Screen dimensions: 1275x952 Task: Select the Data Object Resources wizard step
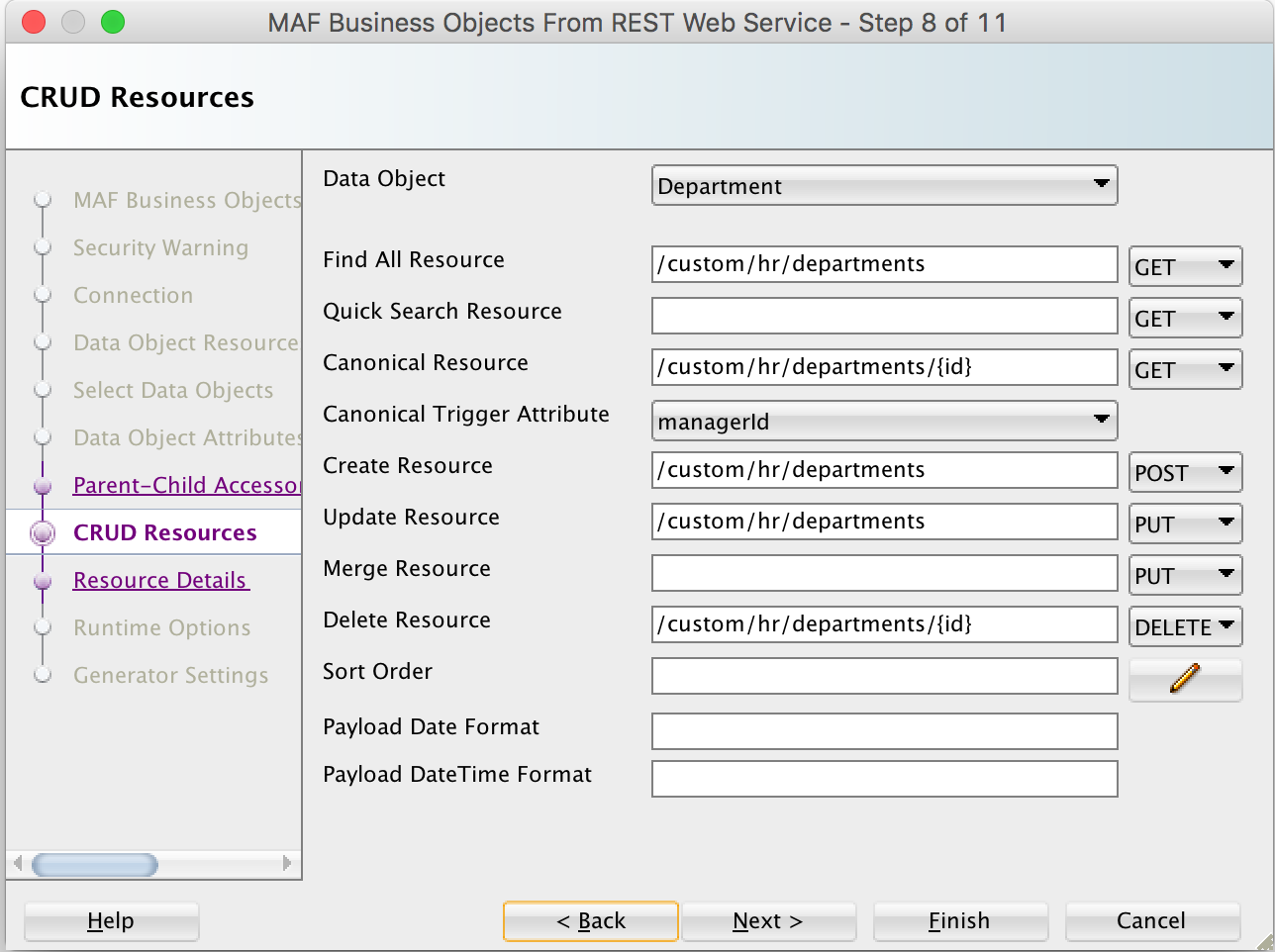click(187, 342)
